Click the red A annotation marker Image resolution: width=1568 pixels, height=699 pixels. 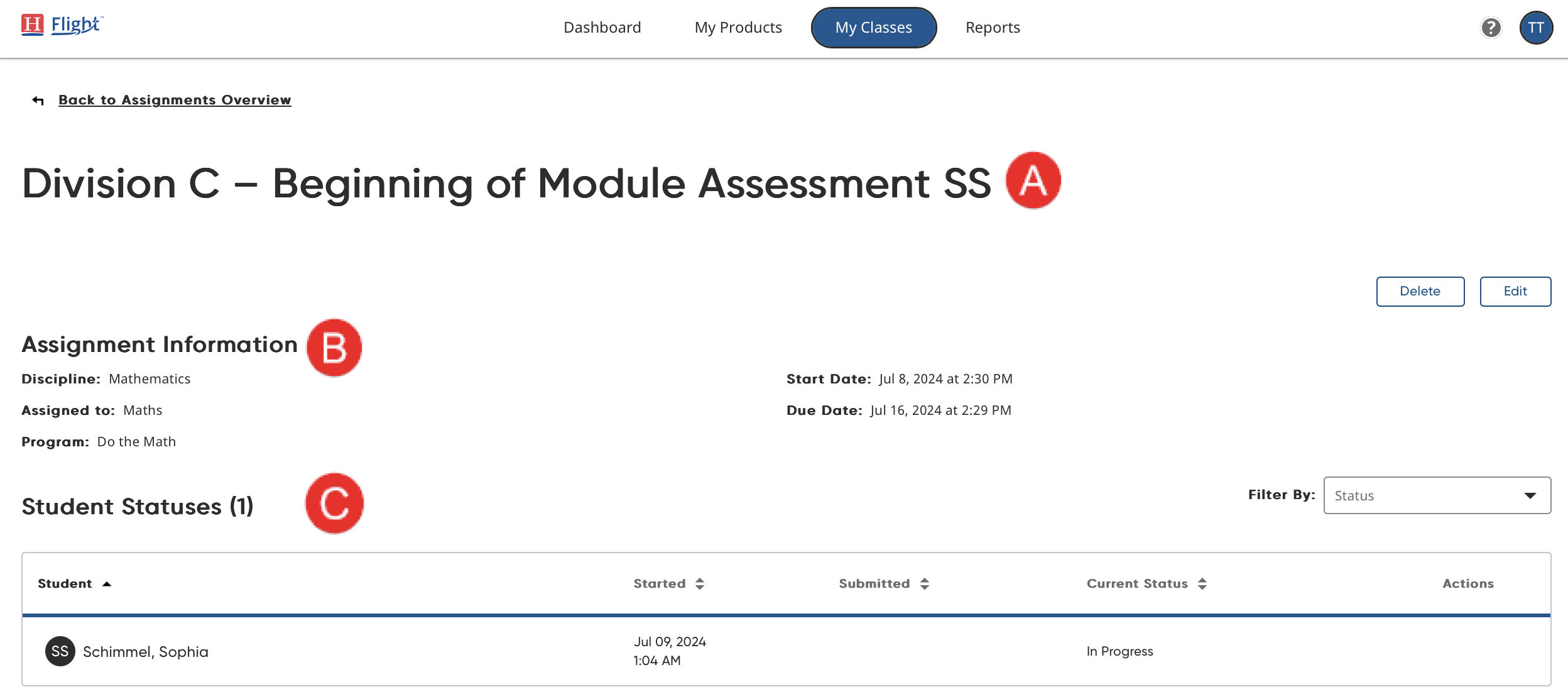click(x=1033, y=180)
